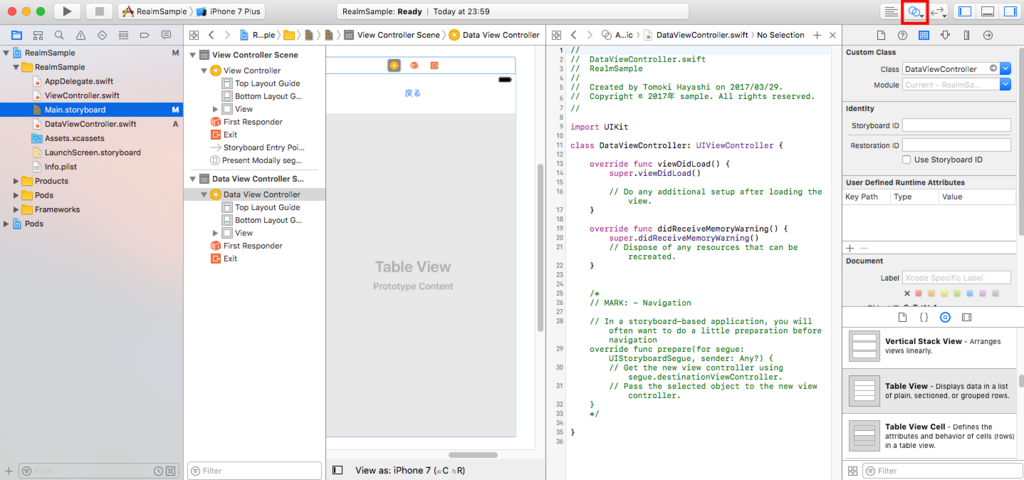Toggle the document outline at canvas bottom
Screen dimensions: 1024x480
tap(338, 470)
